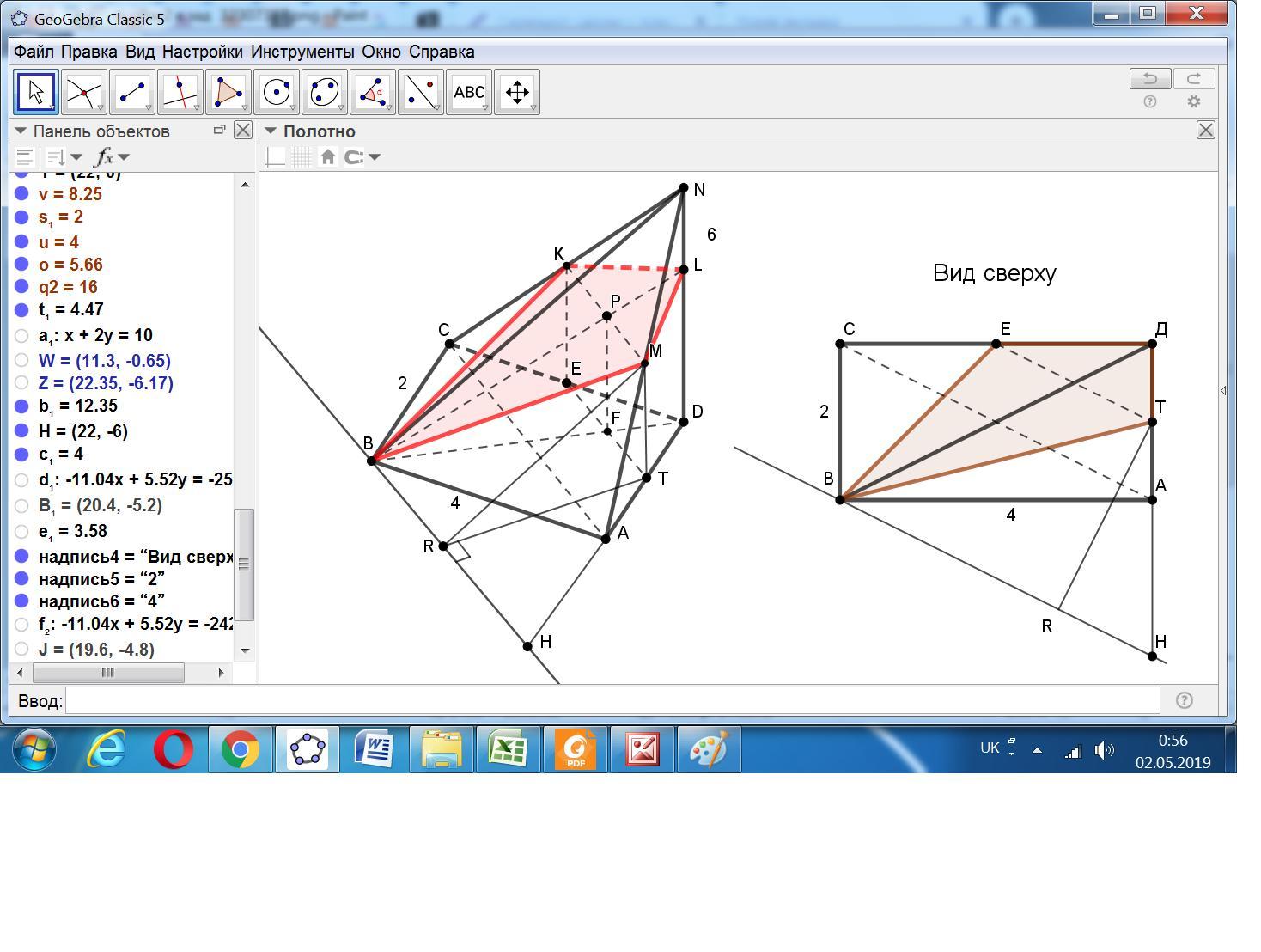Select the Circle with Center tool
The height and width of the screenshot is (952, 1261).
pos(277,92)
